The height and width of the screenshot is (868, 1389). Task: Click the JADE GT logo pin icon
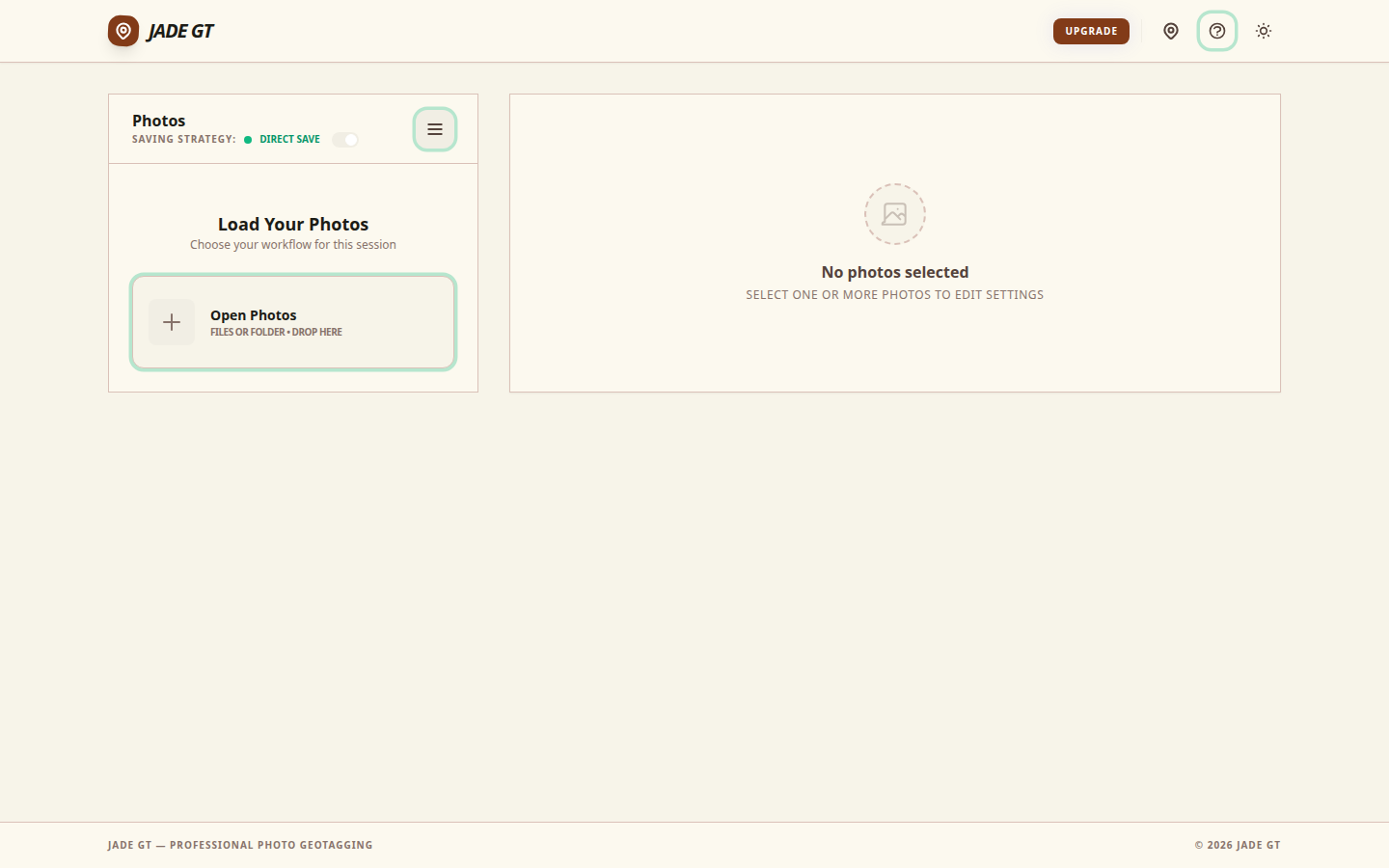coord(123,31)
